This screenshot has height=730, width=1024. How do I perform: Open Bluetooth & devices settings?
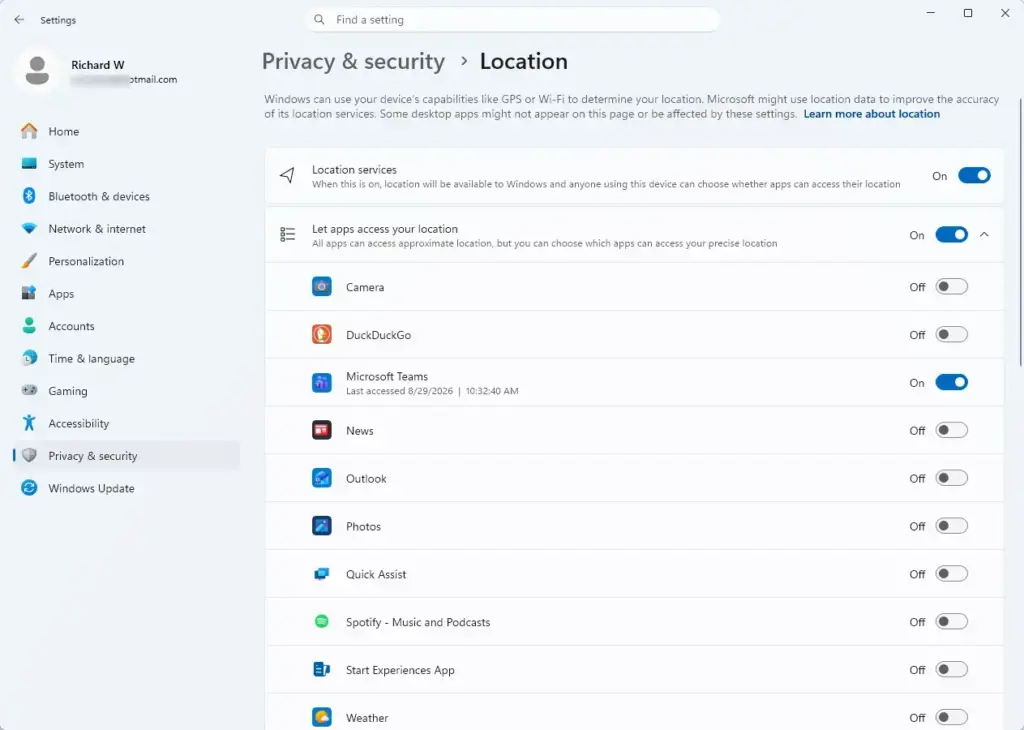(126, 196)
